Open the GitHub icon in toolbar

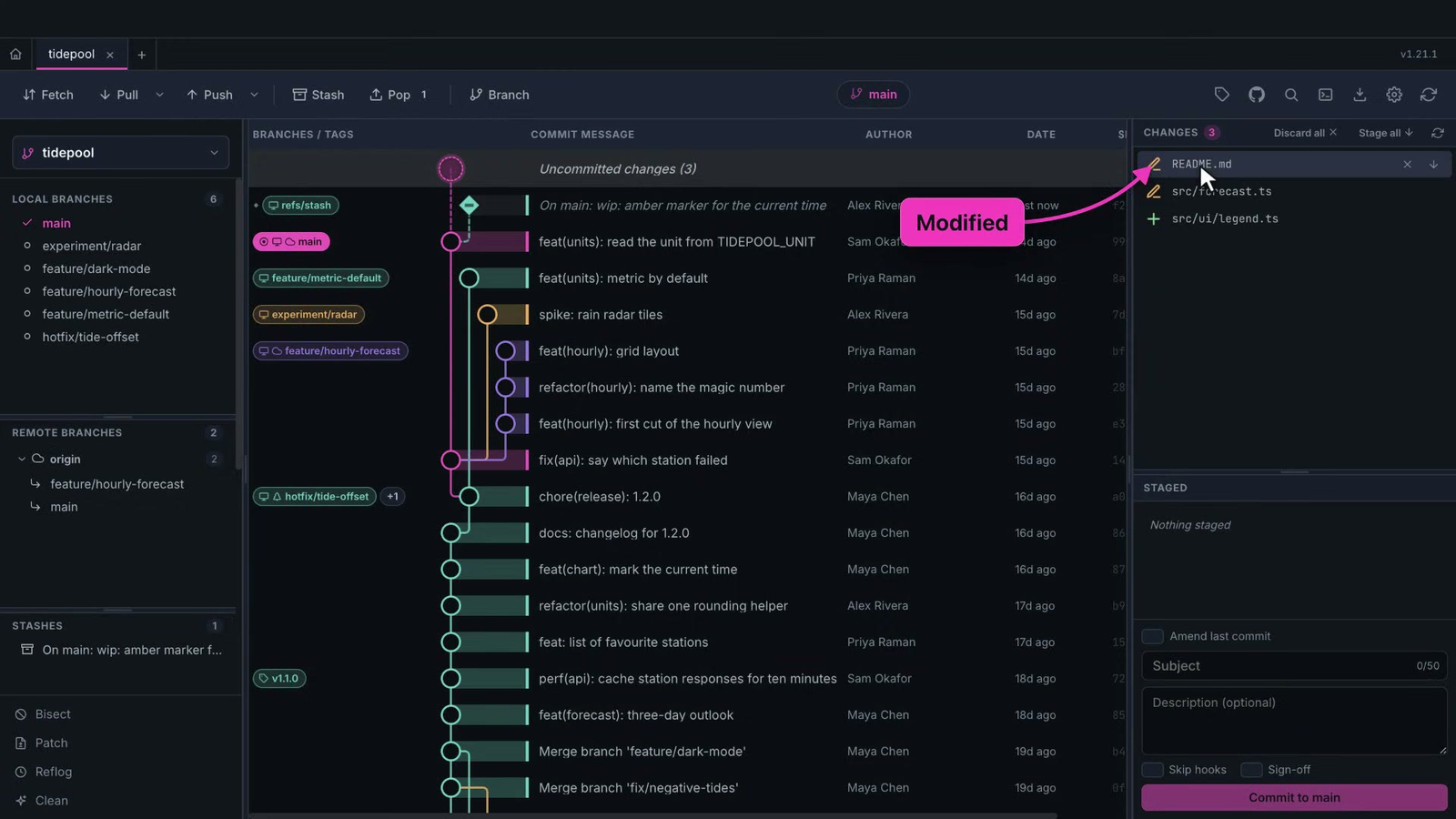point(1256,95)
